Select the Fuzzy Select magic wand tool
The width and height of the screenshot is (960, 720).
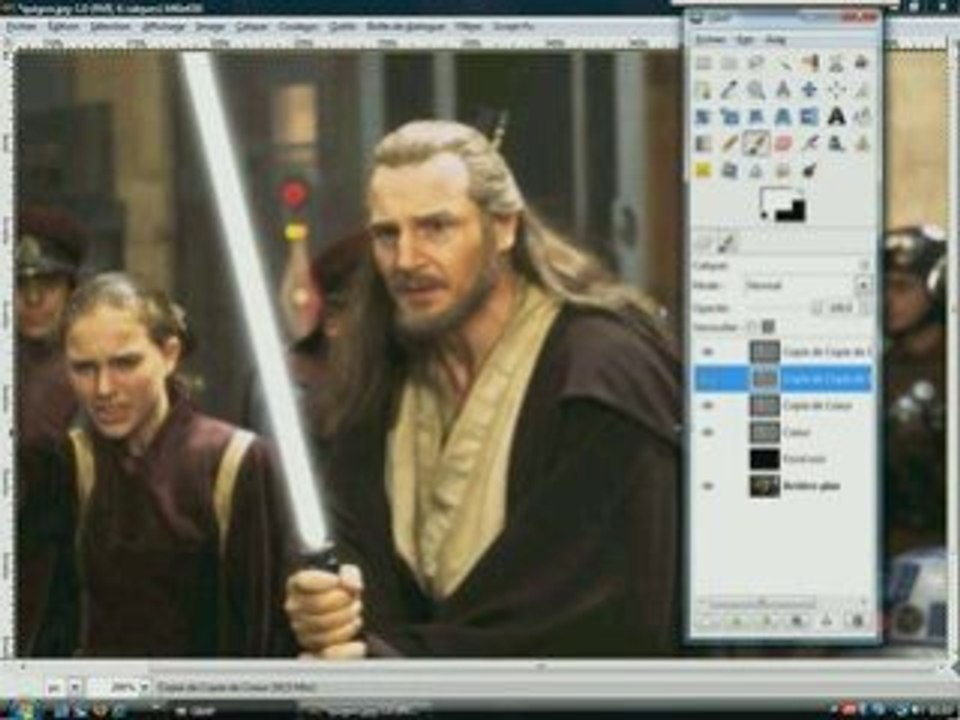(783, 63)
